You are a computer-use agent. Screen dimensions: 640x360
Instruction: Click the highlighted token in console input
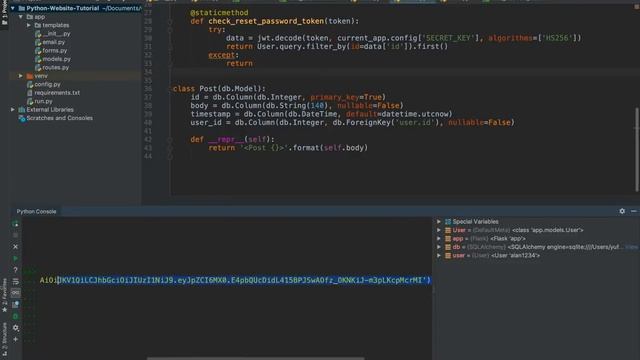(244, 280)
